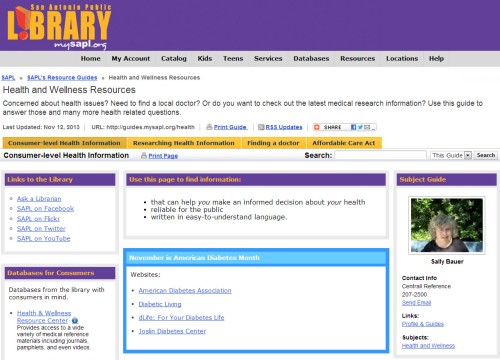
Task: Open the Databases menu in the navigation bar
Action: (311, 59)
